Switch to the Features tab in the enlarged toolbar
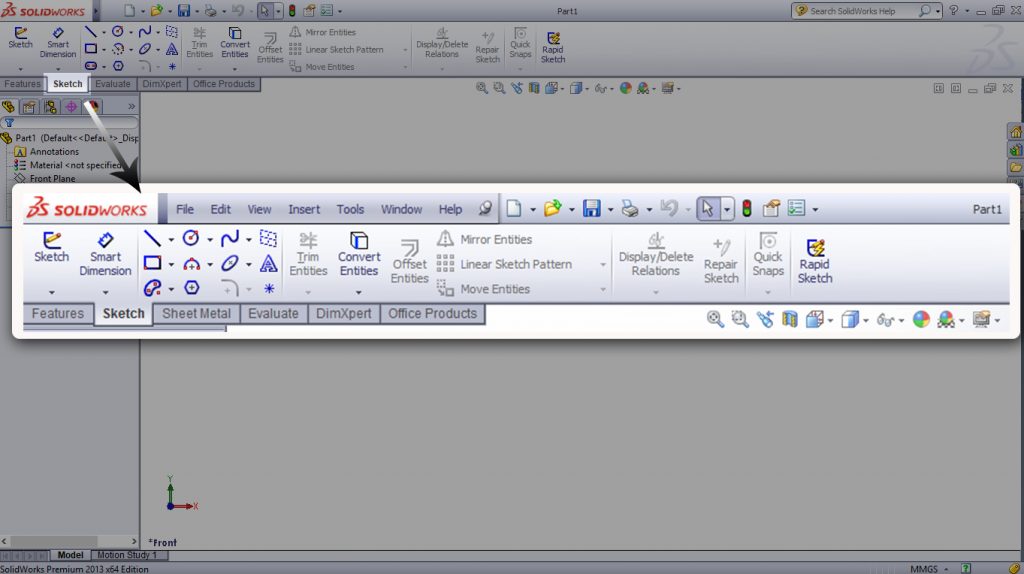The width and height of the screenshot is (1024, 574). pyautogui.click(x=57, y=313)
